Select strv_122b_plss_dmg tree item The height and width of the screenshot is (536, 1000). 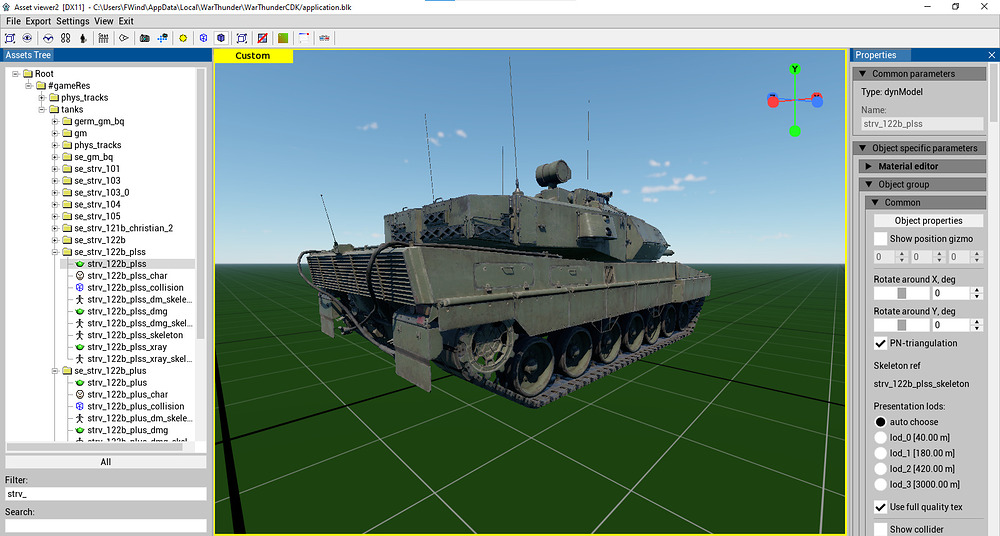point(128,311)
